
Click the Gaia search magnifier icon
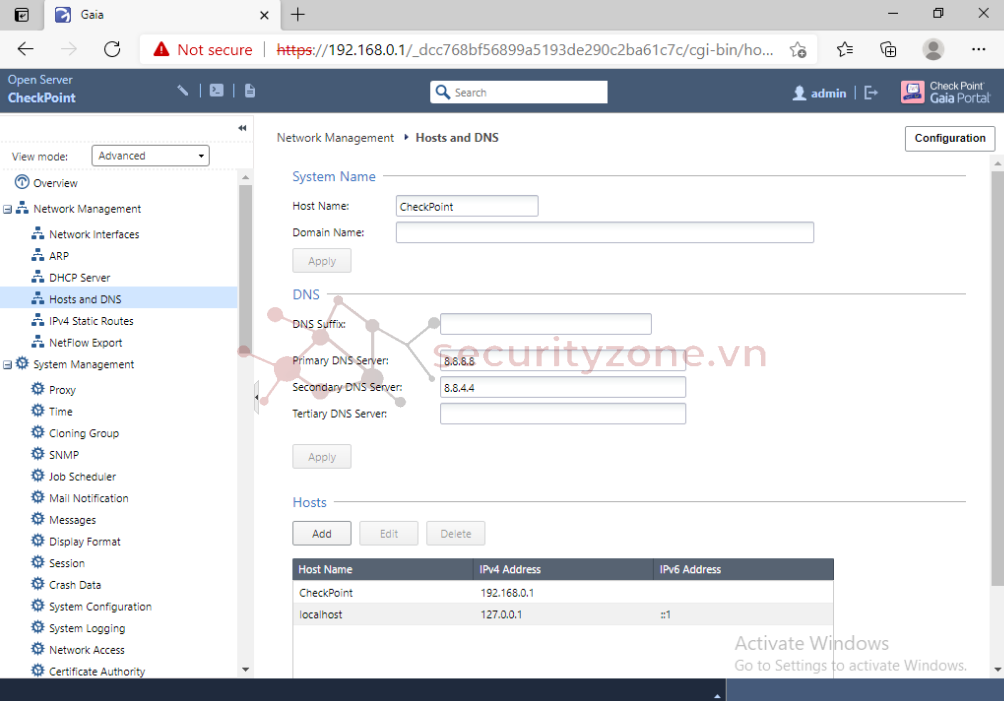click(442, 92)
